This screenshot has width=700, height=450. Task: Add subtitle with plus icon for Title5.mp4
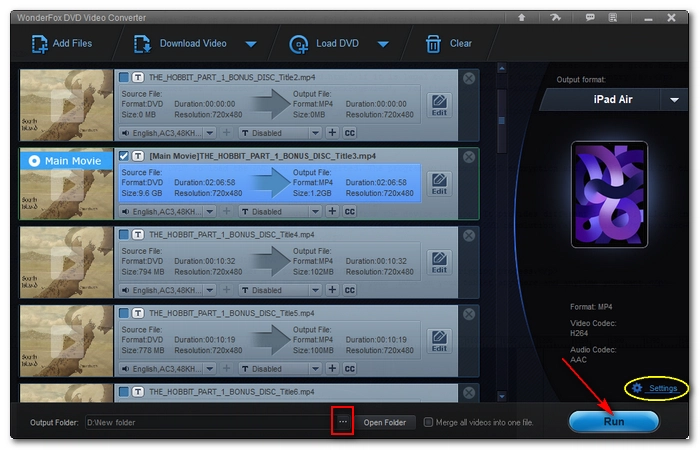(332, 368)
